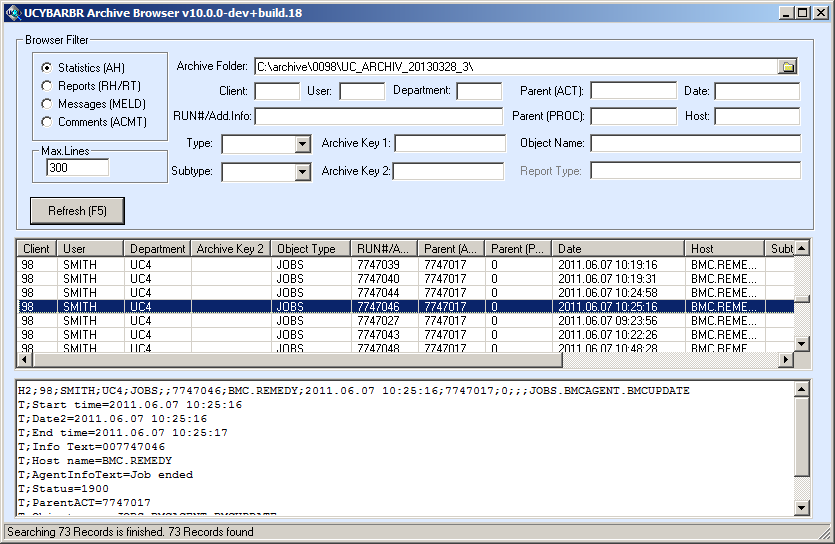The image size is (835, 544).
Task: Select Messages (MELD) radio button
Action: 47,104
